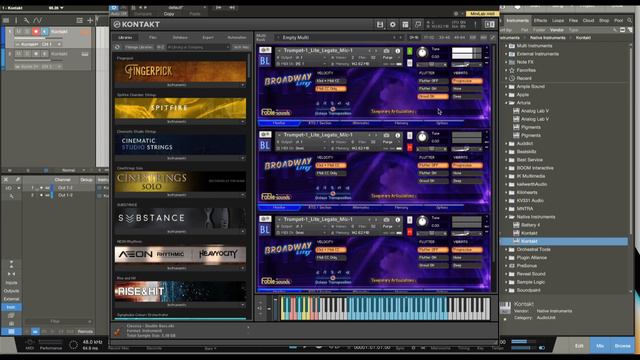Mute the first Kontakt track
Image resolution: width=640 pixels, height=360 pixels.
point(19,31)
